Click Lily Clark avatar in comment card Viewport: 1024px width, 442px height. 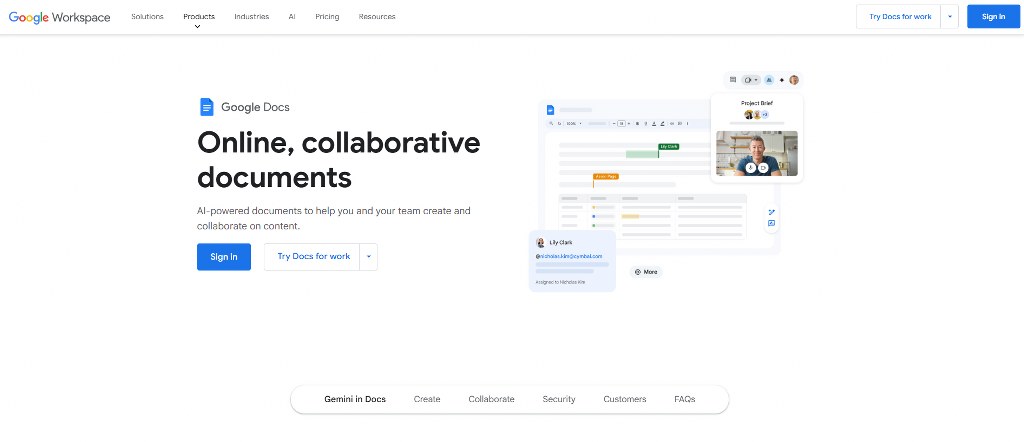point(541,242)
